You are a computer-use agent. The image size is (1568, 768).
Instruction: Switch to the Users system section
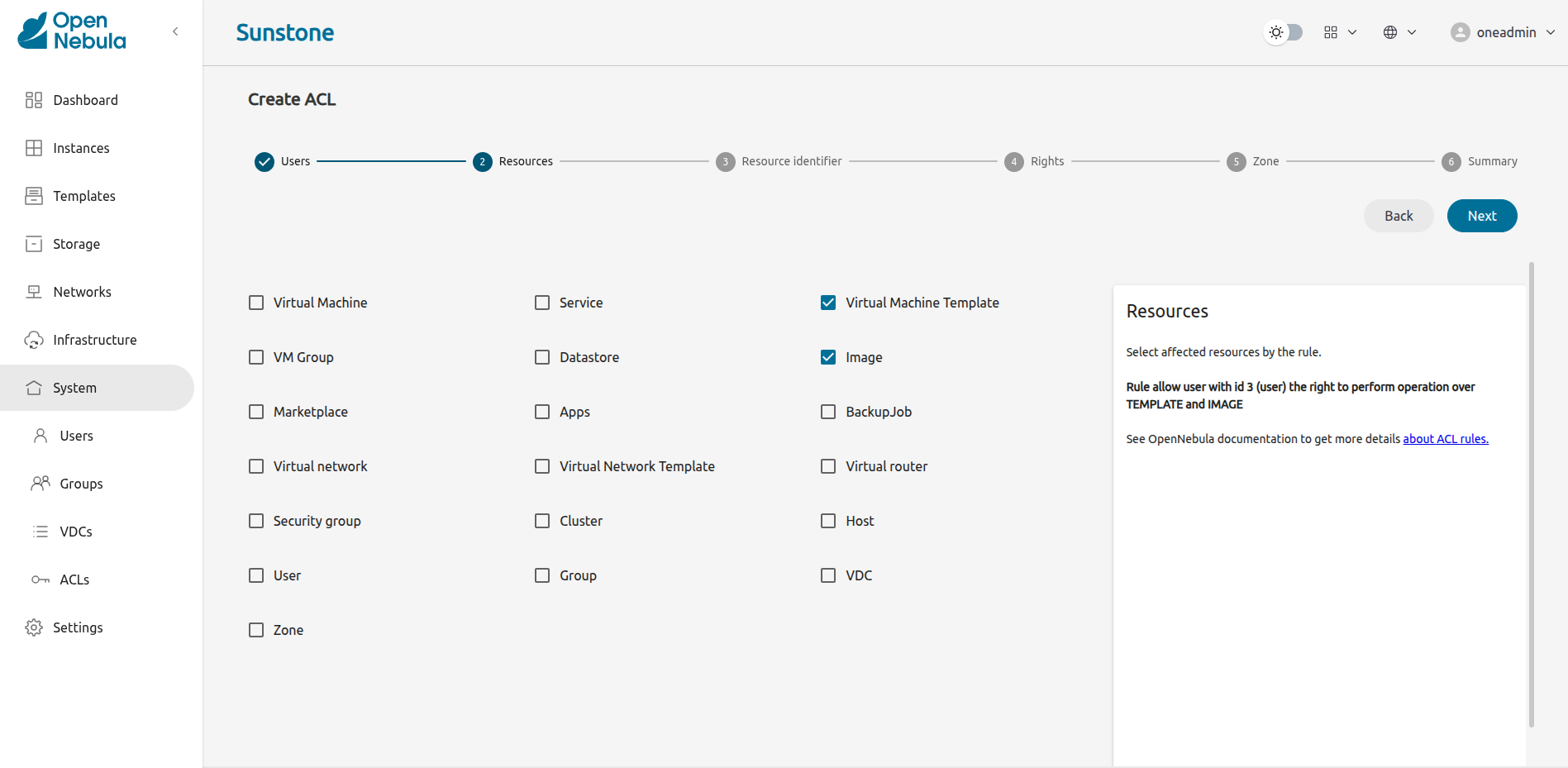76,435
